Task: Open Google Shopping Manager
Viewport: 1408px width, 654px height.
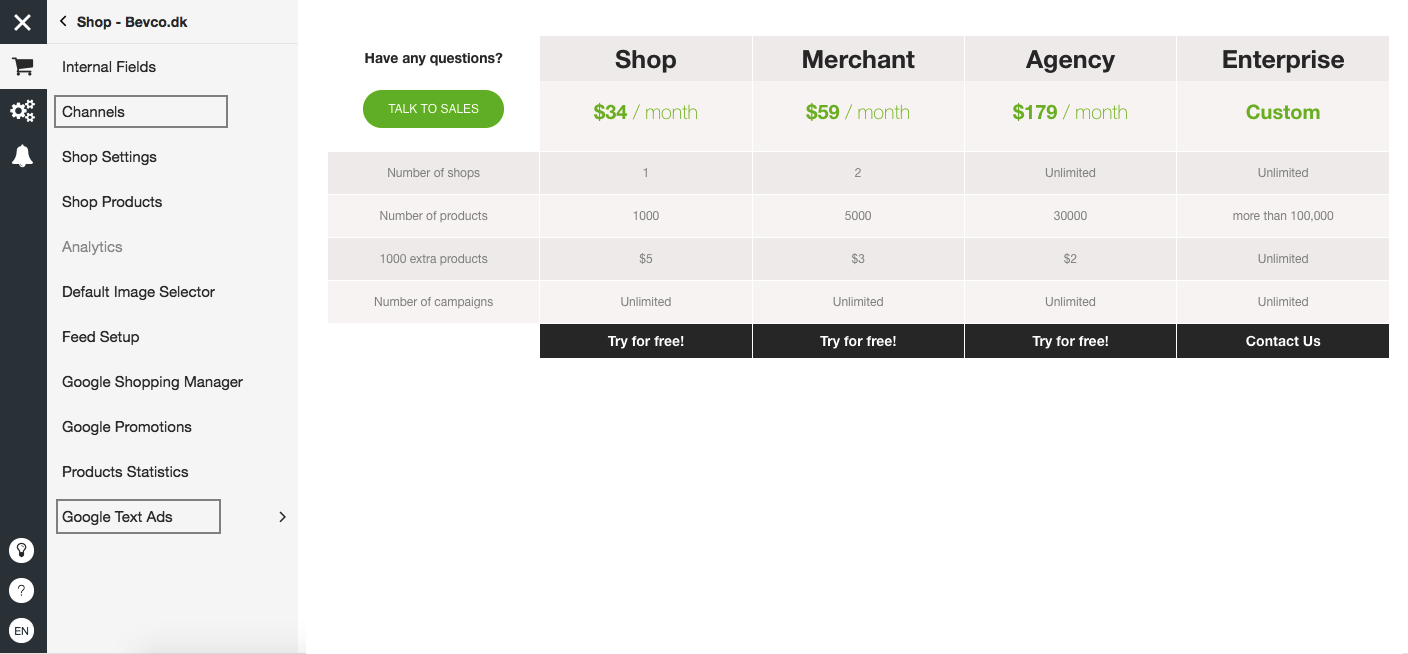Action: [x=152, y=382]
